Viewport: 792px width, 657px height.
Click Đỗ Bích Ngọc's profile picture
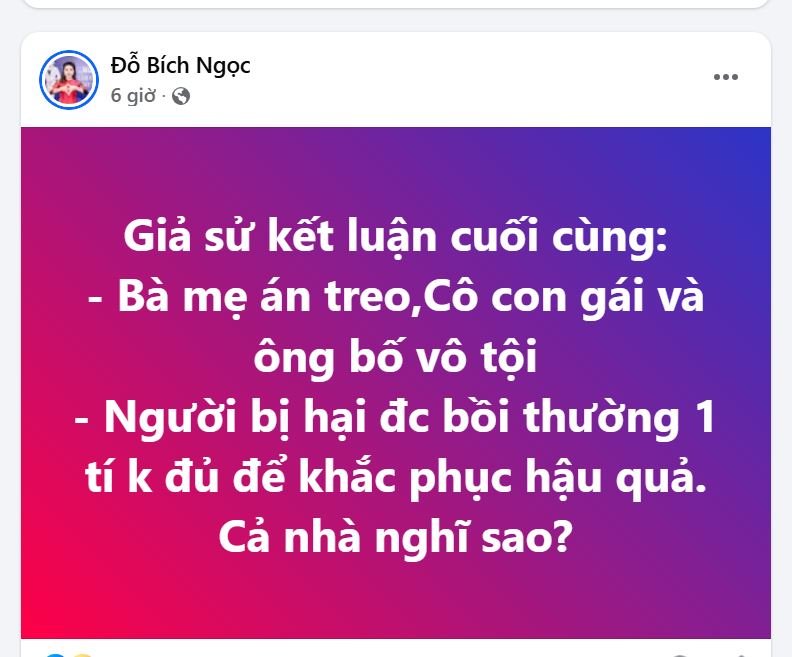point(69,80)
